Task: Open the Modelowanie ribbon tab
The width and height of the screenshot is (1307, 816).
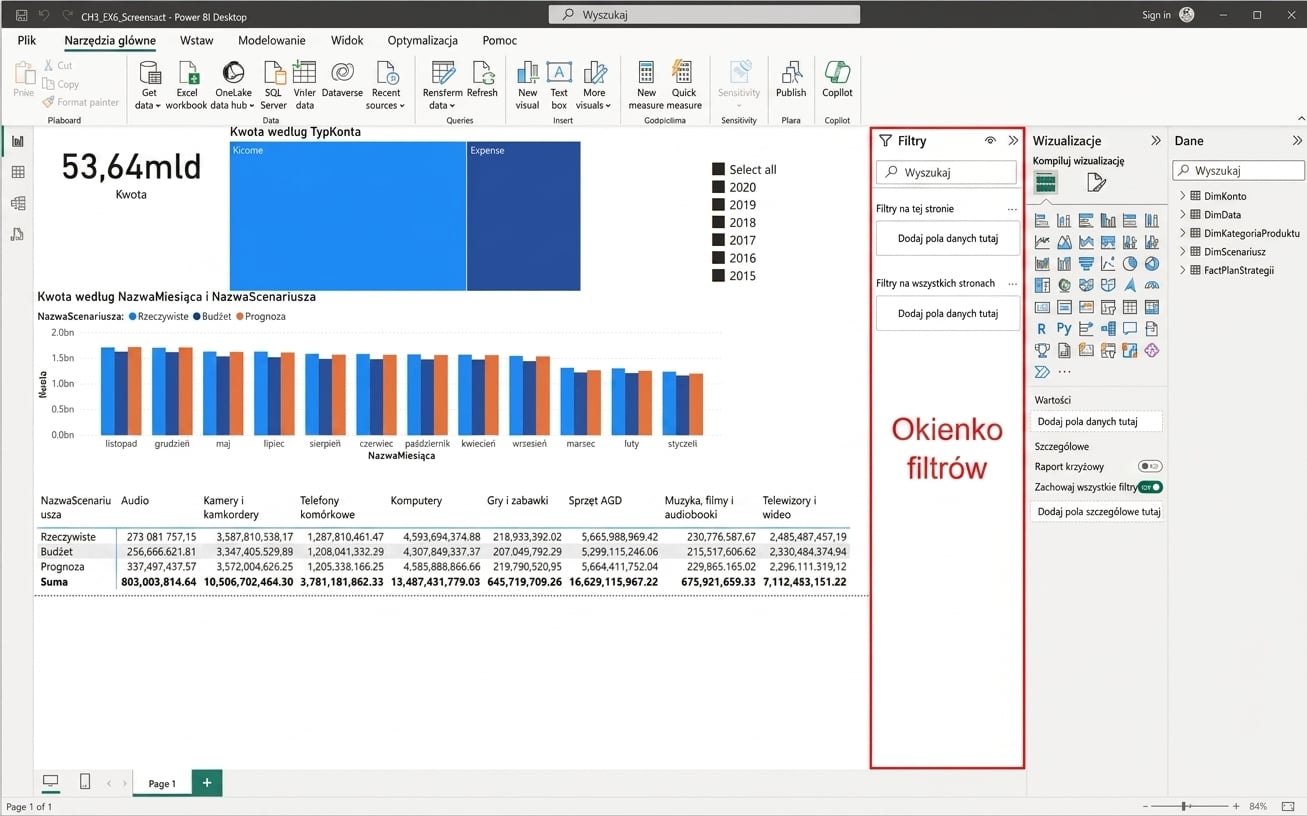Action: tap(272, 41)
